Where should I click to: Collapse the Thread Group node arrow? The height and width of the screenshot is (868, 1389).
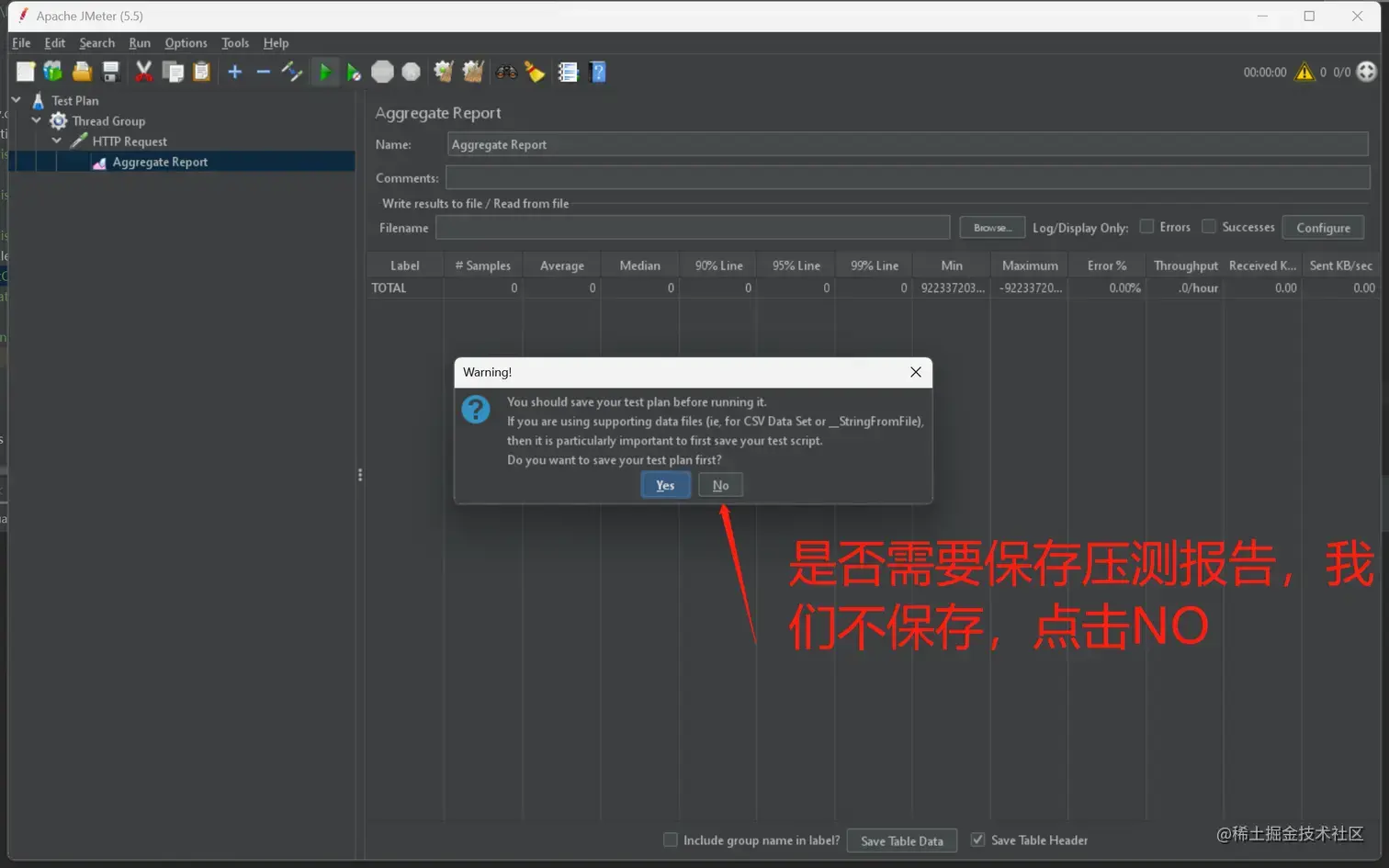[x=36, y=120]
